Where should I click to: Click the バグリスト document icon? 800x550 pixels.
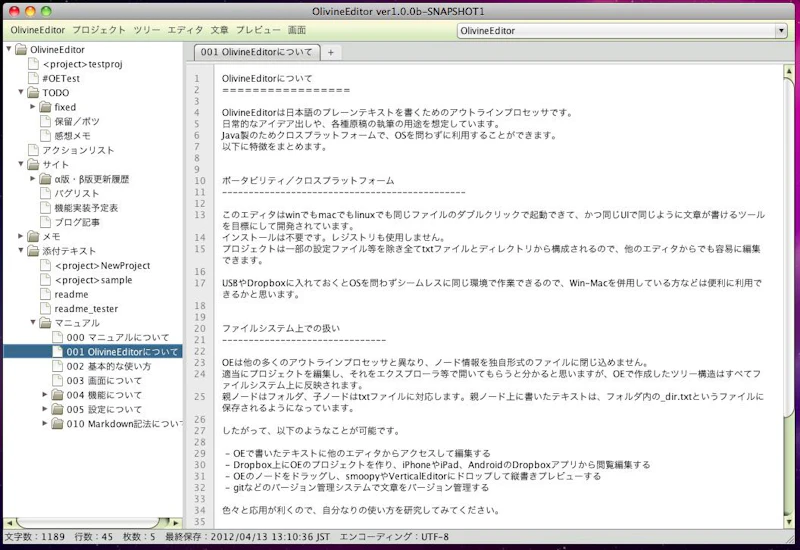coord(45,193)
